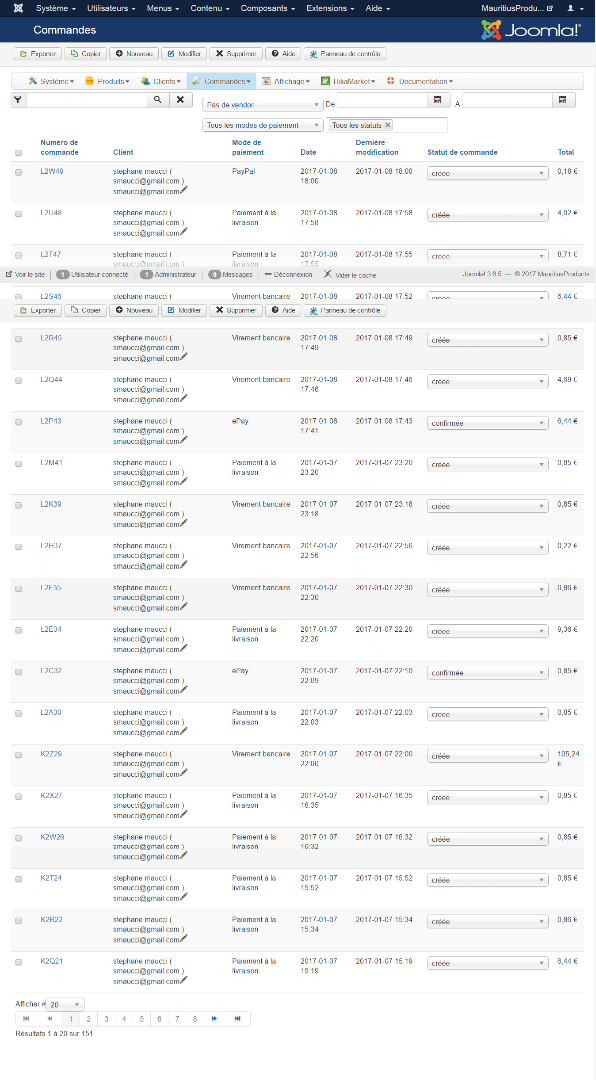The height and width of the screenshot is (1080, 596).
Task: Click edit pencil for order L2P43 client
Action: click(x=184, y=440)
